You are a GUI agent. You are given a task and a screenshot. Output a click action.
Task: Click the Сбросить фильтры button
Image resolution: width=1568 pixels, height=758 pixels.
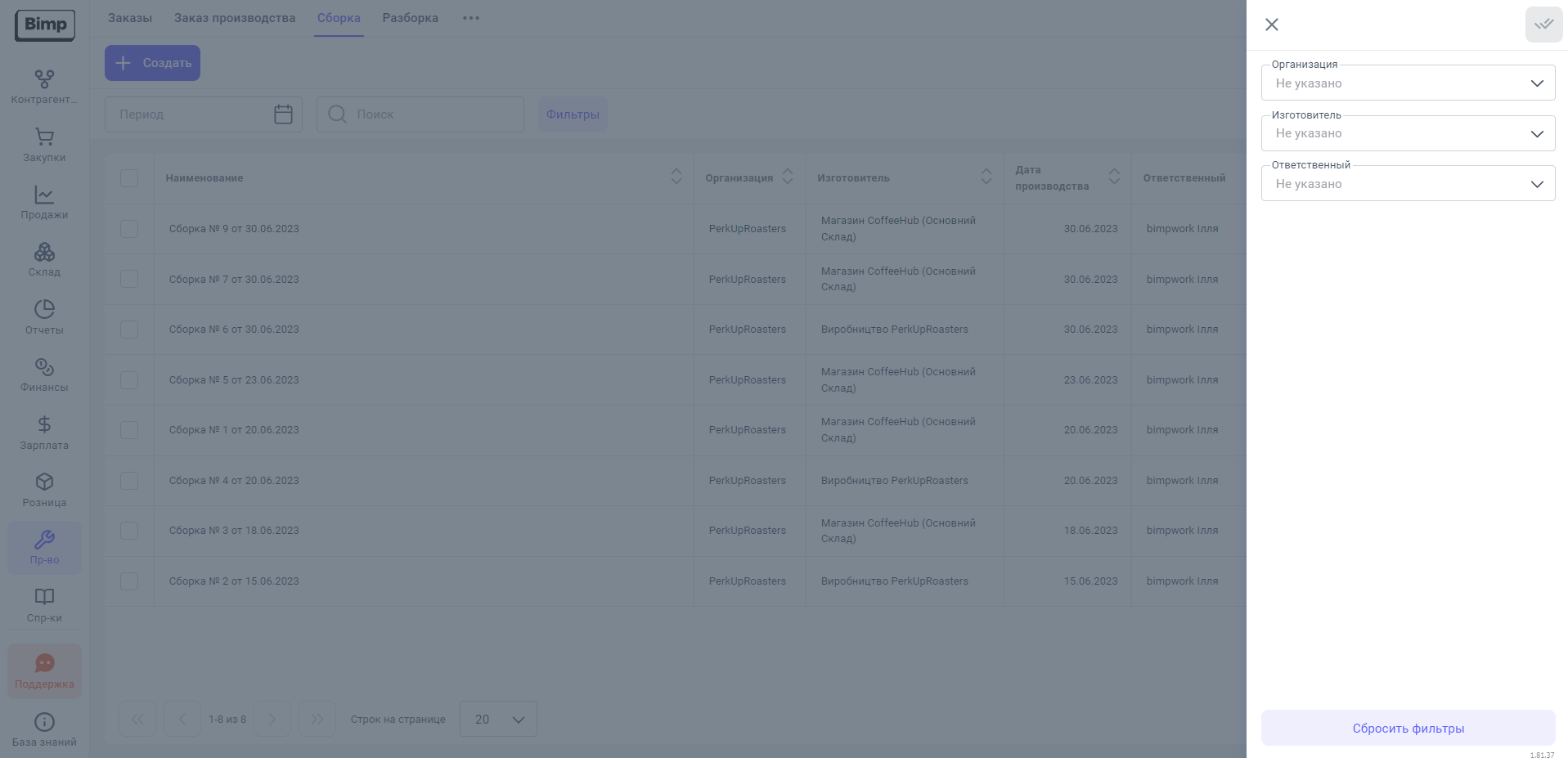click(x=1407, y=728)
